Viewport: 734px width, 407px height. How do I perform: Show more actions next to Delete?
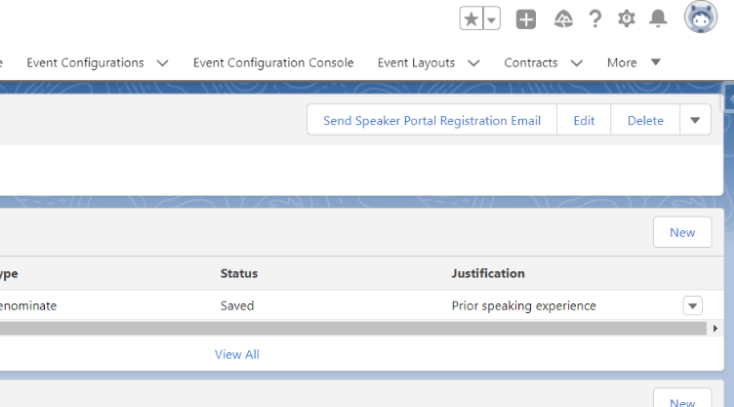tap(696, 120)
